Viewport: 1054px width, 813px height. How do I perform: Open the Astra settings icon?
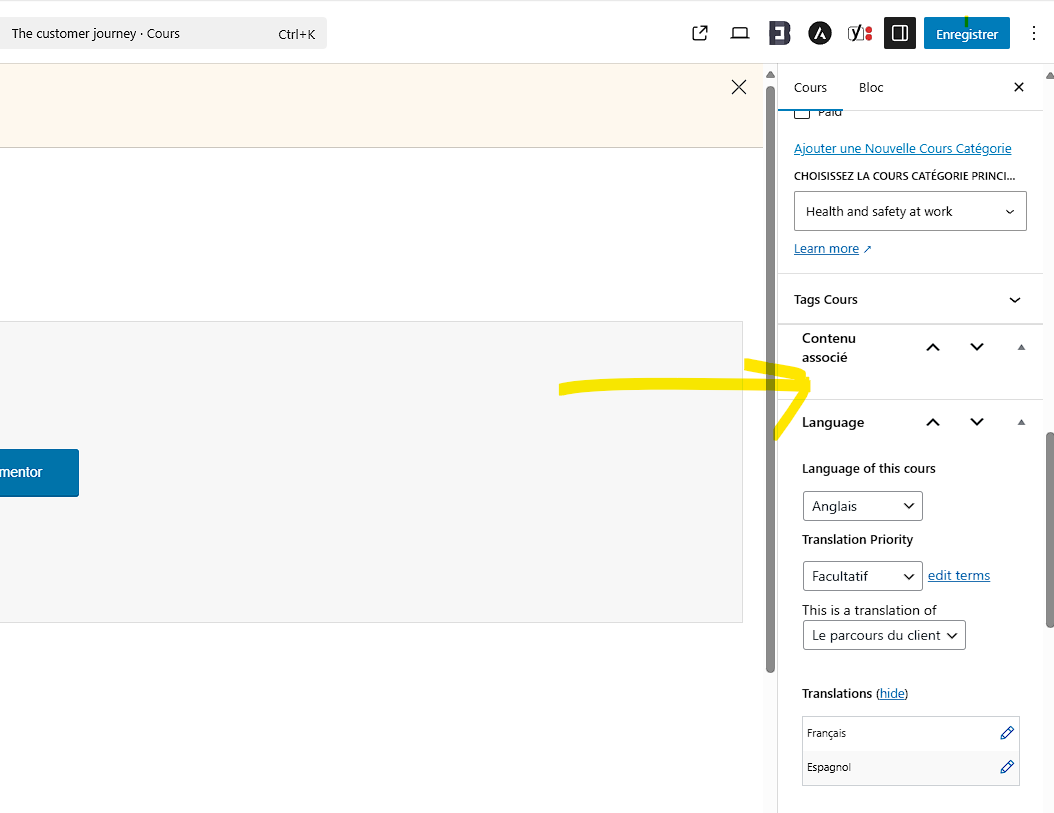pyautogui.click(x=820, y=33)
